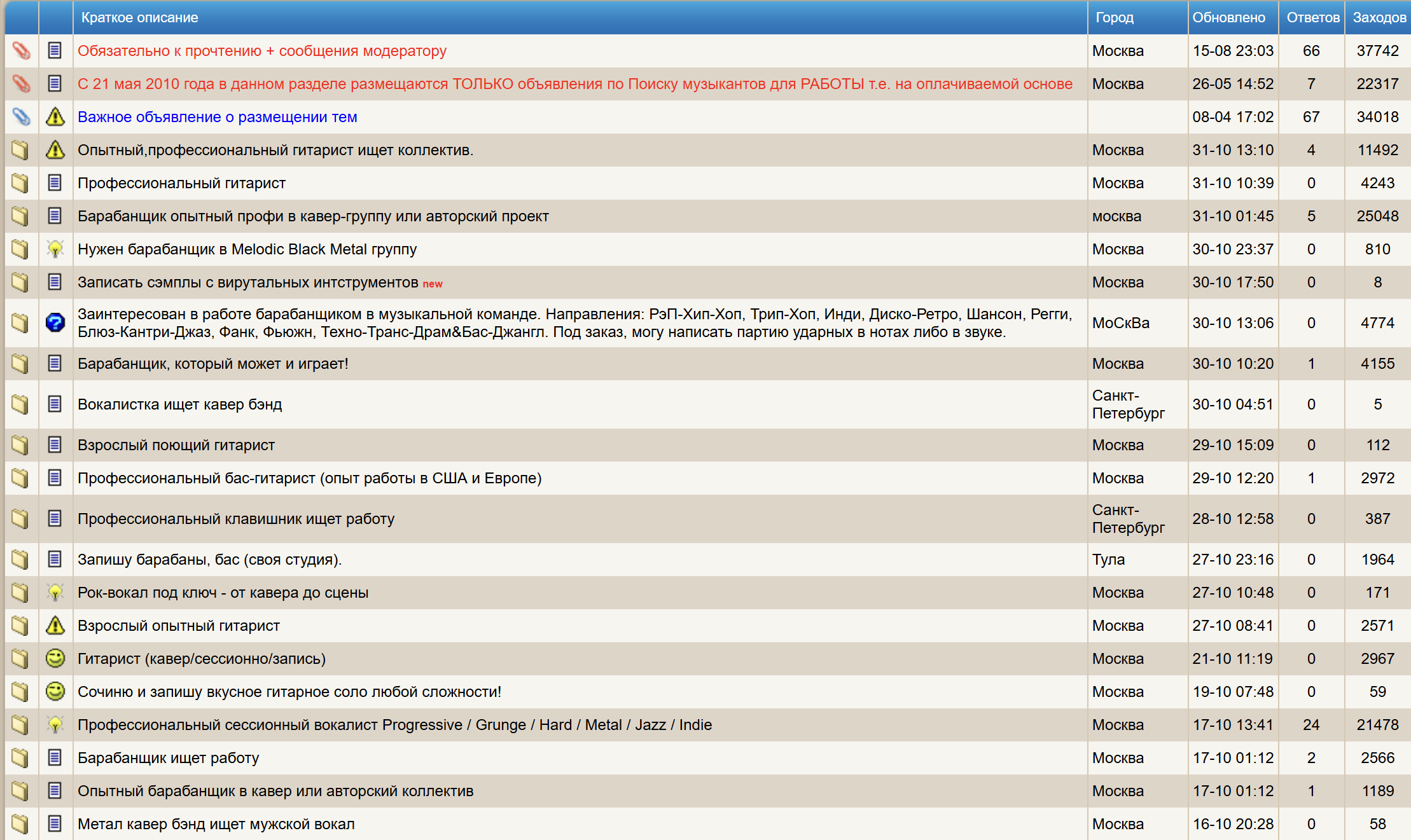
Task: Click folder icon beside 'Вокалистка ищет кавер бэнд'
Action: [x=20, y=404]
